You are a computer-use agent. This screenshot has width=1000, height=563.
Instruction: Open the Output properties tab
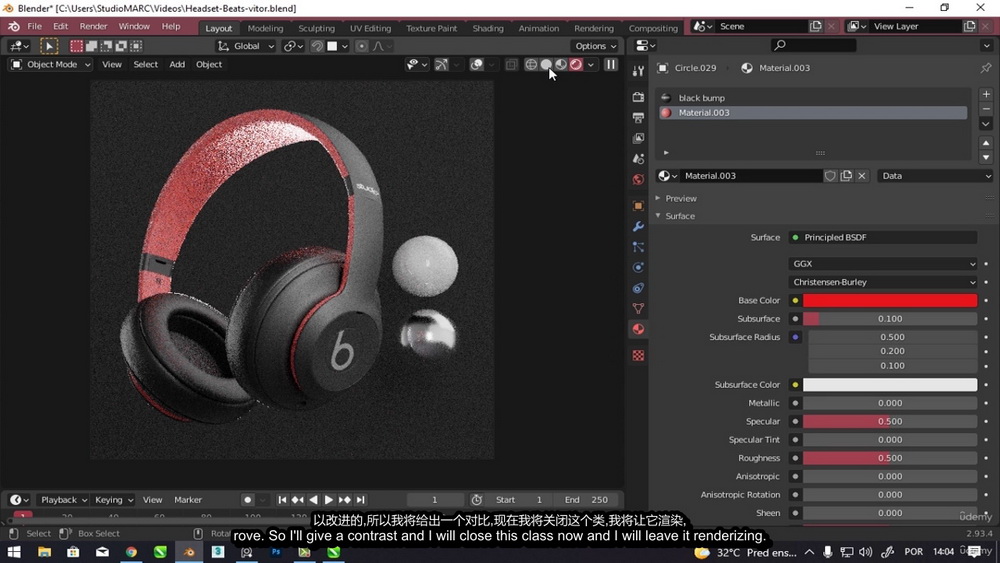pyautogui.click(x=638, y=117)
